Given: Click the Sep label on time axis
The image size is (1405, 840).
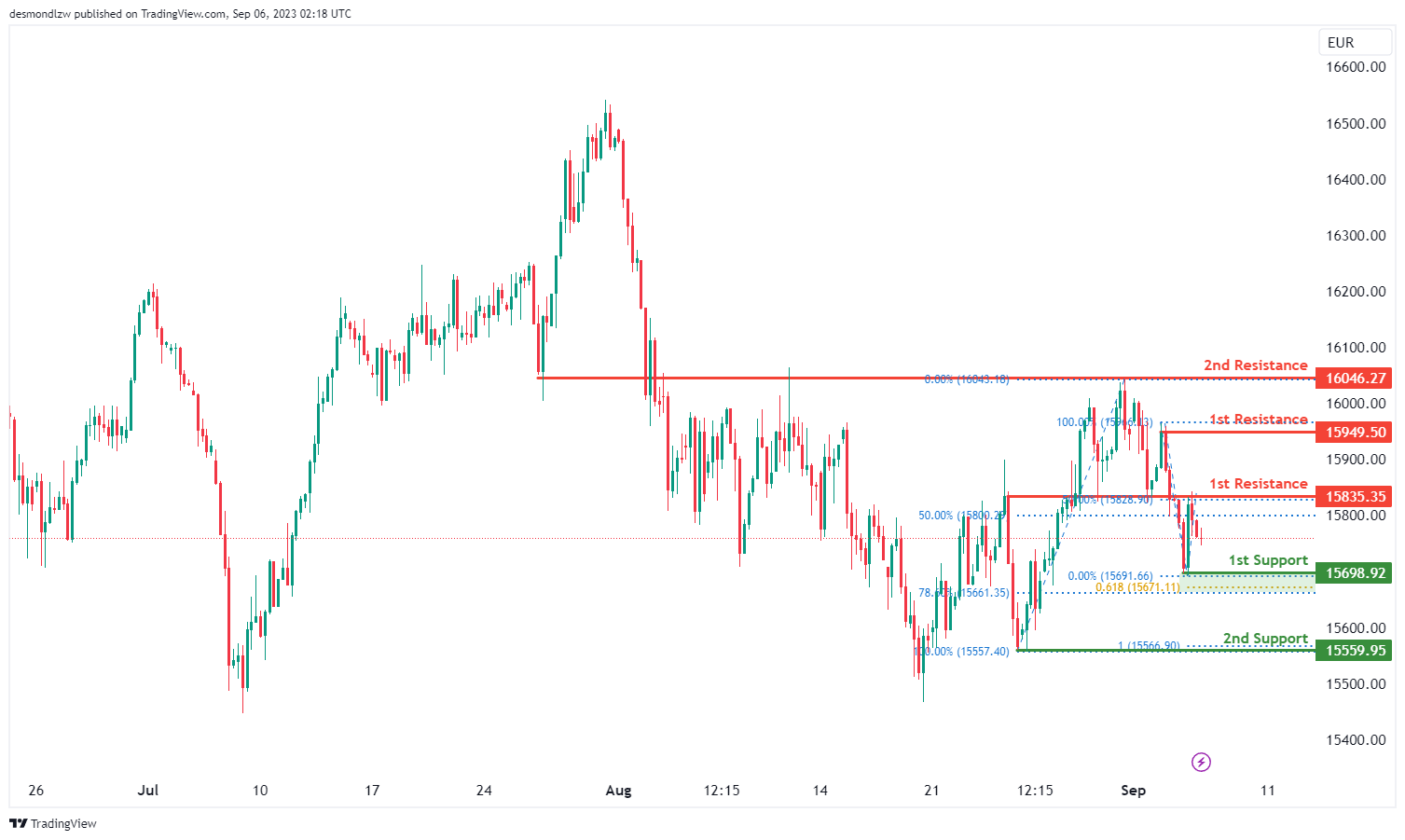Looking at the screenshot, I should [x=1133, y=791].
